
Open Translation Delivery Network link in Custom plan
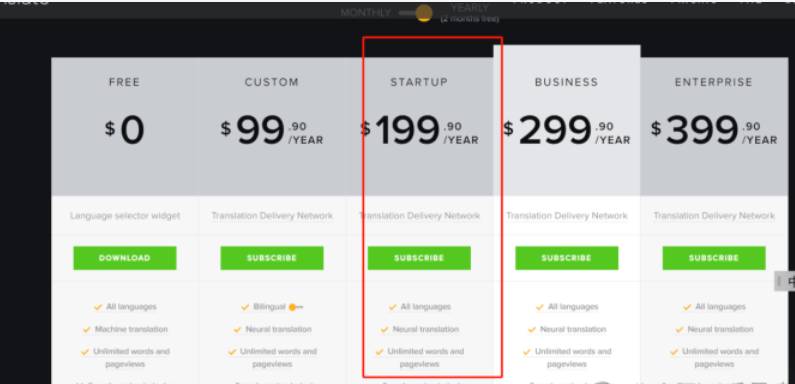[x=272, y=216]
